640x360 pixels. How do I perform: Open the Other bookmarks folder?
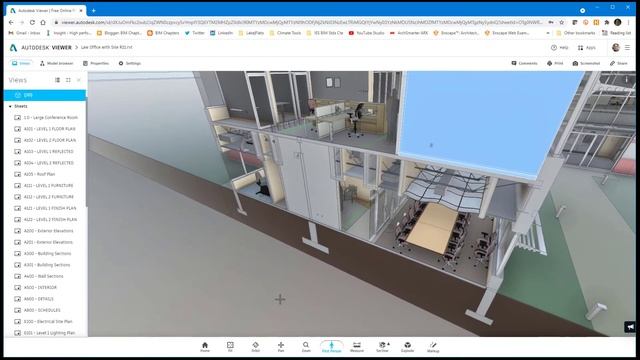tap(576, 33)
